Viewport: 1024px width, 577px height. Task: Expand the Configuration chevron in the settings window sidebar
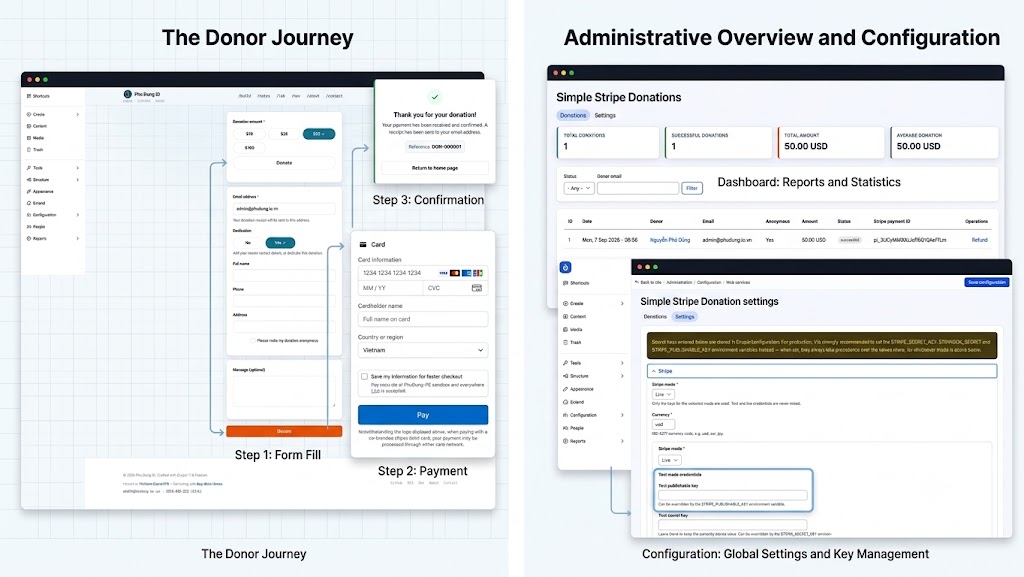click(x=622, y=415)
